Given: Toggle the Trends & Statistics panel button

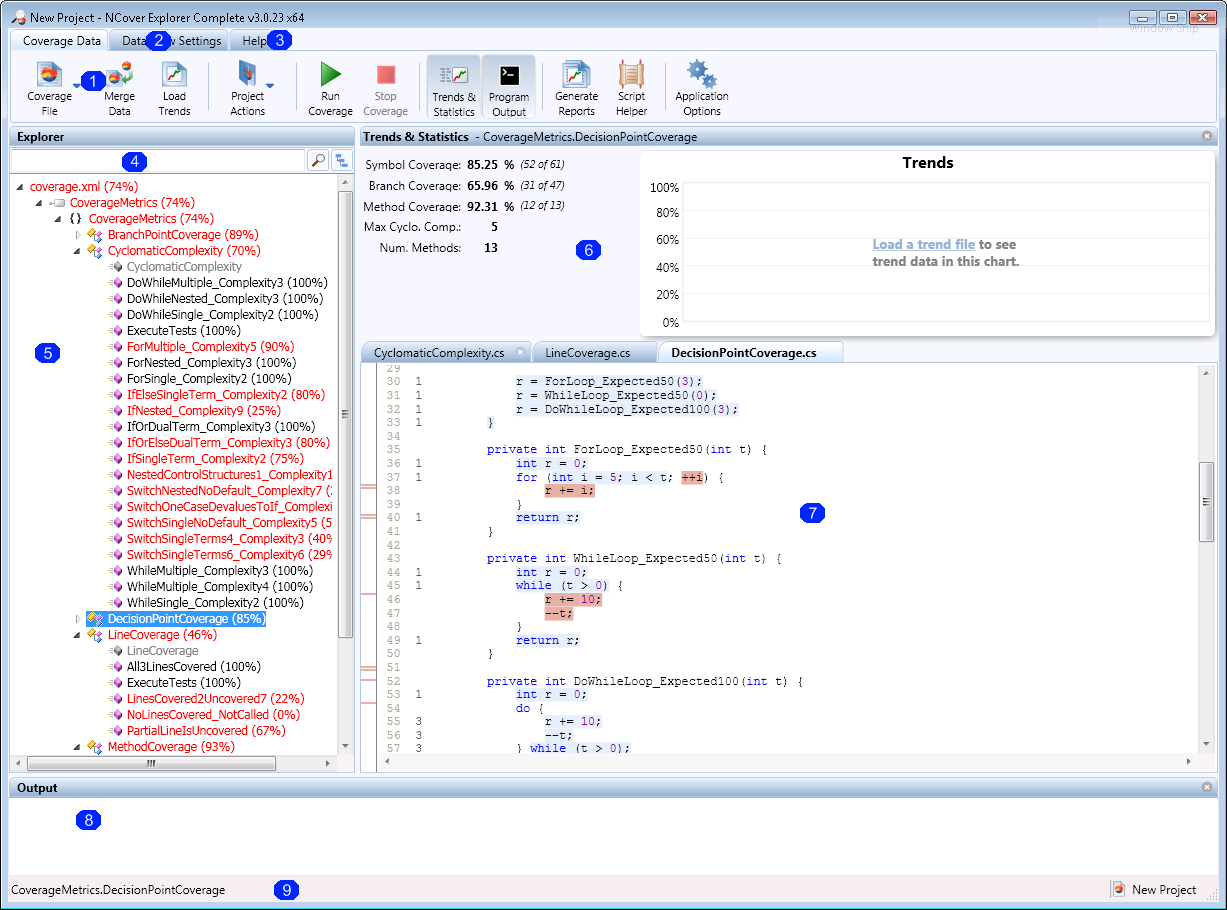Looking at the screenshot, I should [x=454, y=88].
